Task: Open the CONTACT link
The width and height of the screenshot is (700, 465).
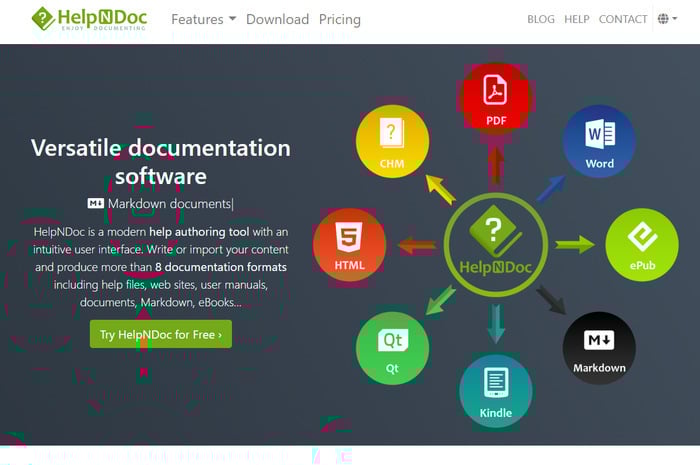Action: coord(623,19)
